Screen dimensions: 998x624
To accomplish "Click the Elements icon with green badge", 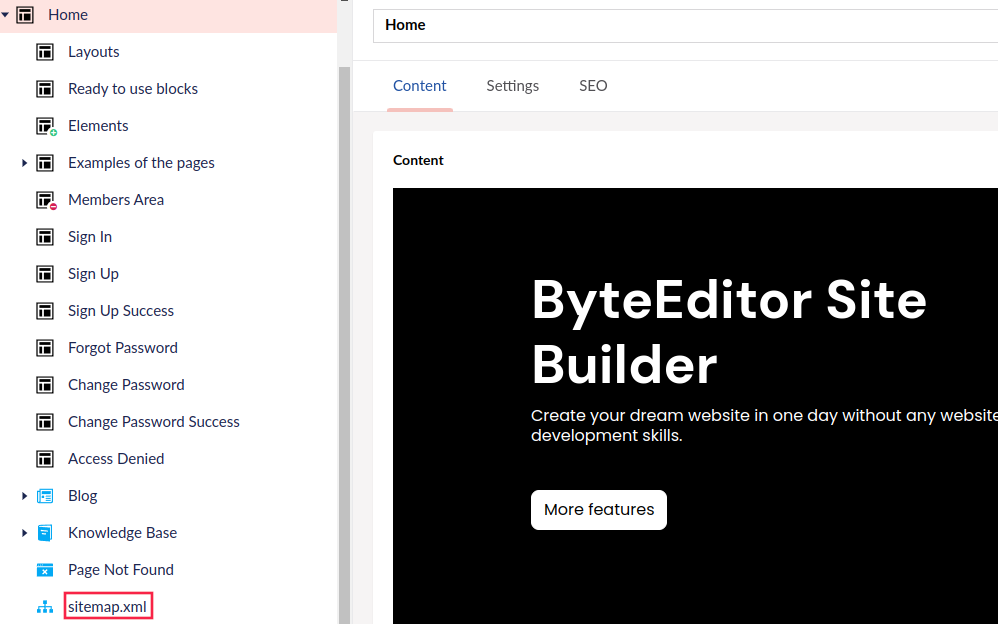I will point(45,126).
